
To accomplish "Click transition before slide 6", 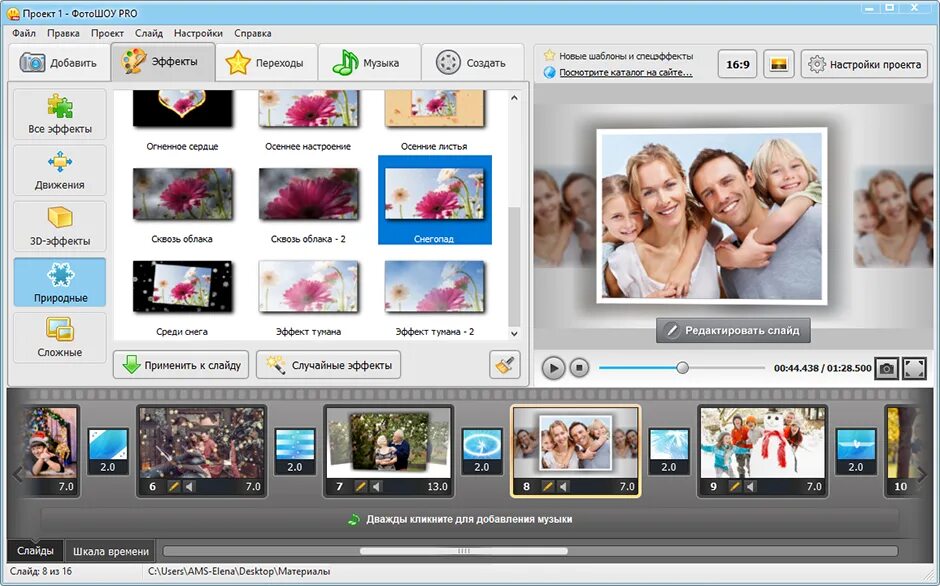I will 108,451.
